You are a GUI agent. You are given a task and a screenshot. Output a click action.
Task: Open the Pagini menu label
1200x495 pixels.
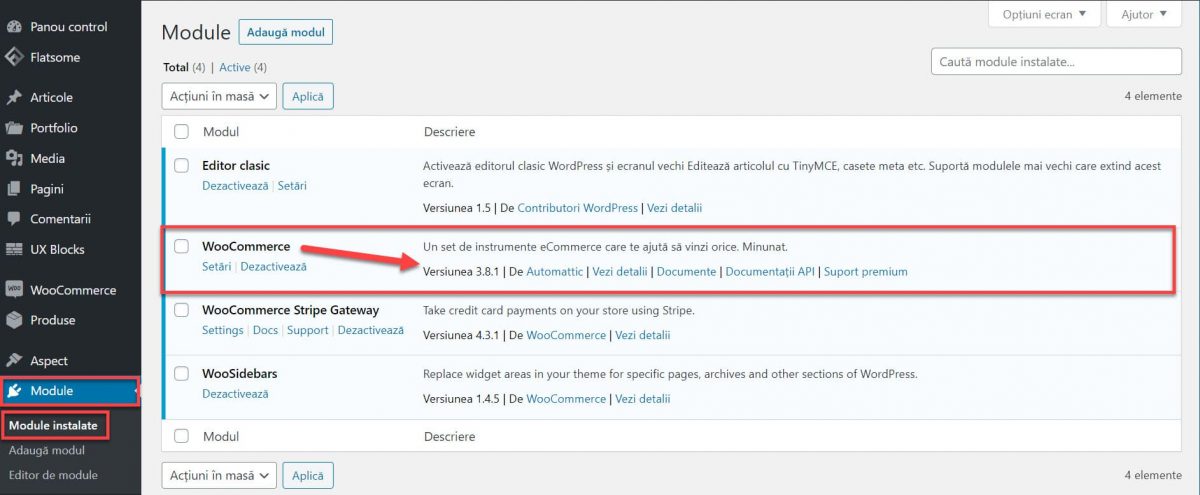[x=47, y=188]
